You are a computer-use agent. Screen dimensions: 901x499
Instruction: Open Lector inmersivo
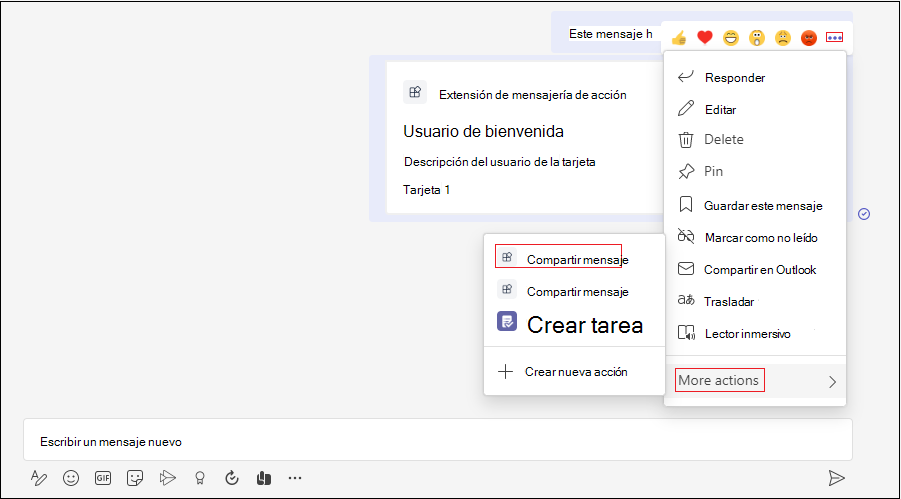755,333
